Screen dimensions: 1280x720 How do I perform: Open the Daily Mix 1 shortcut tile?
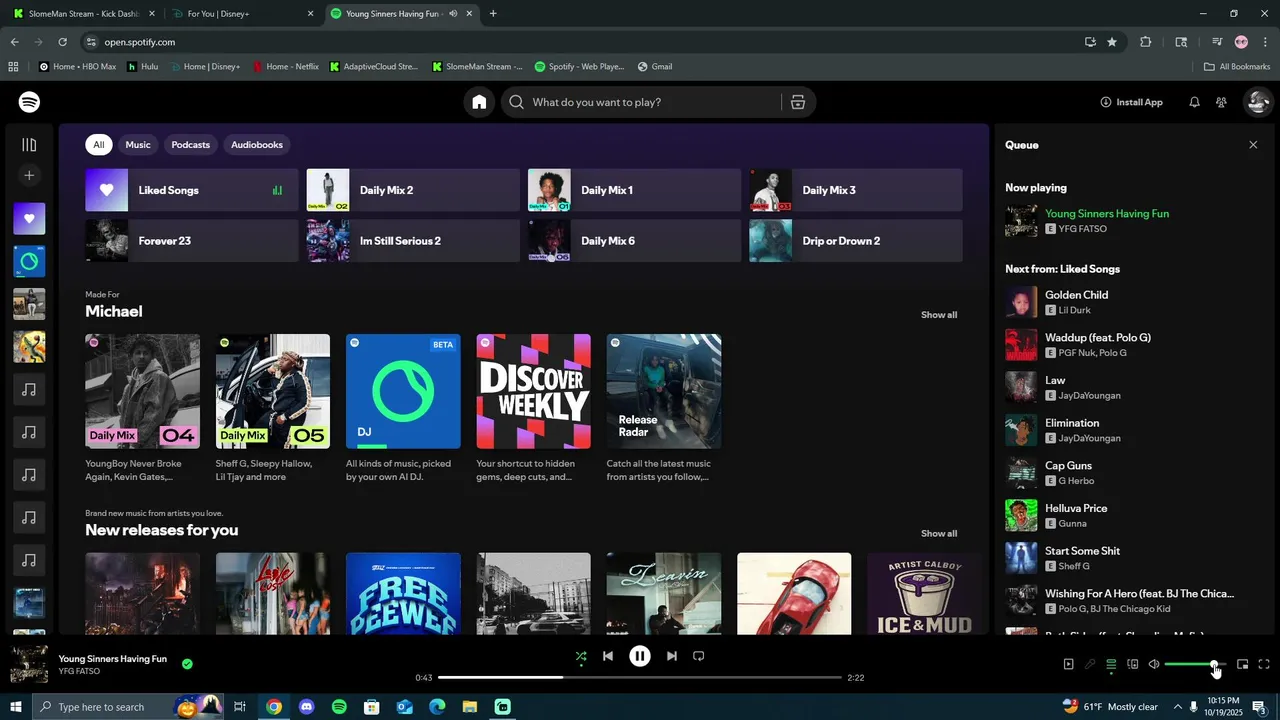[x=634, y=190]
